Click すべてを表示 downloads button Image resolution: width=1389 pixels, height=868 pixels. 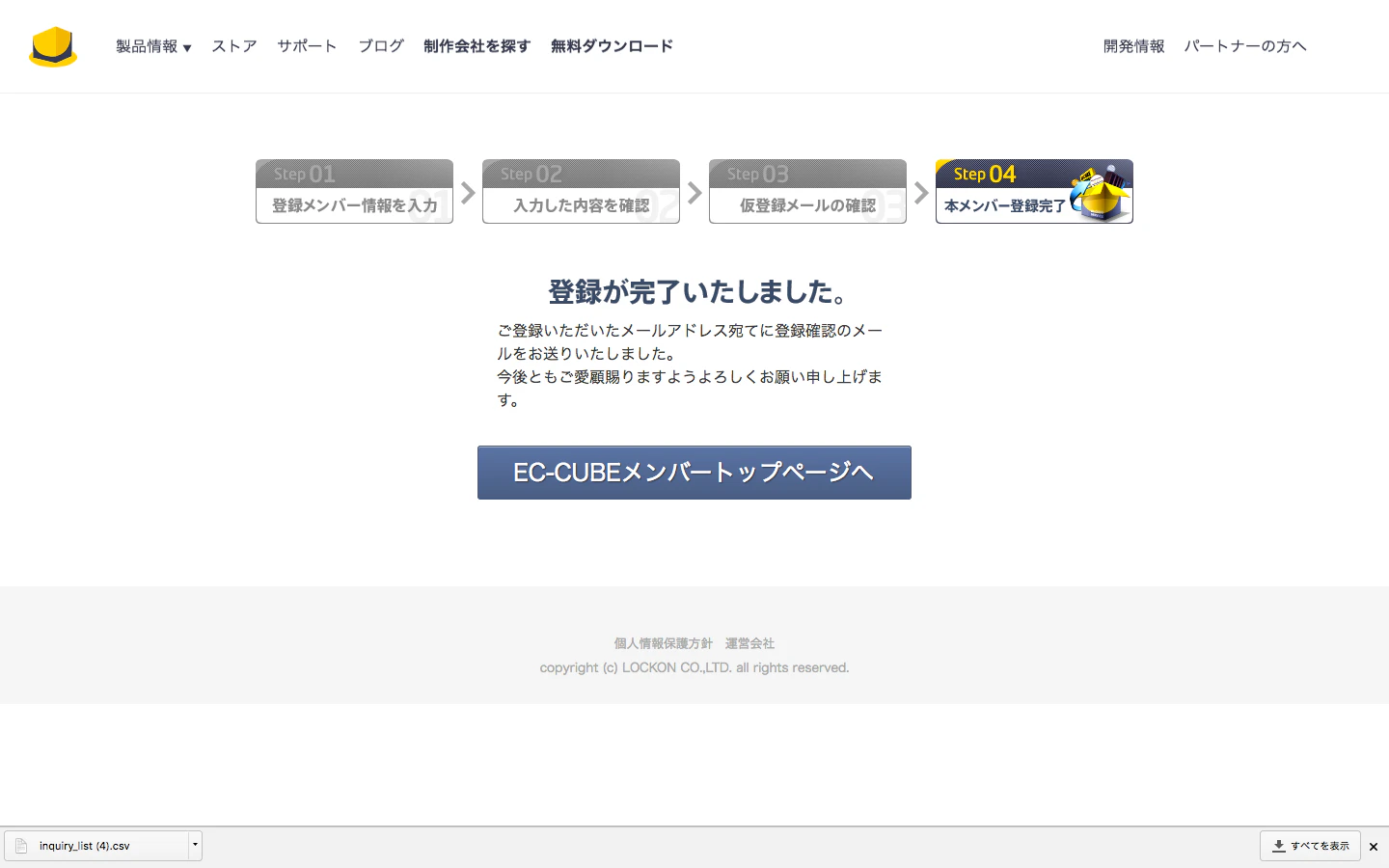tap(1310, 846)
